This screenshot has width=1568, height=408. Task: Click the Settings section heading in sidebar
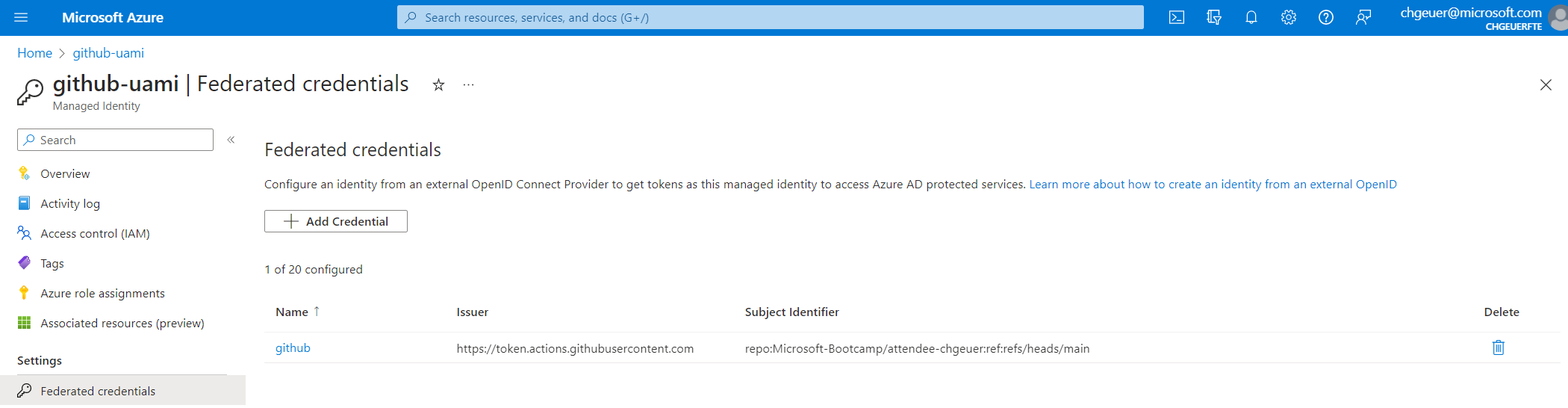tap(40, 361)
